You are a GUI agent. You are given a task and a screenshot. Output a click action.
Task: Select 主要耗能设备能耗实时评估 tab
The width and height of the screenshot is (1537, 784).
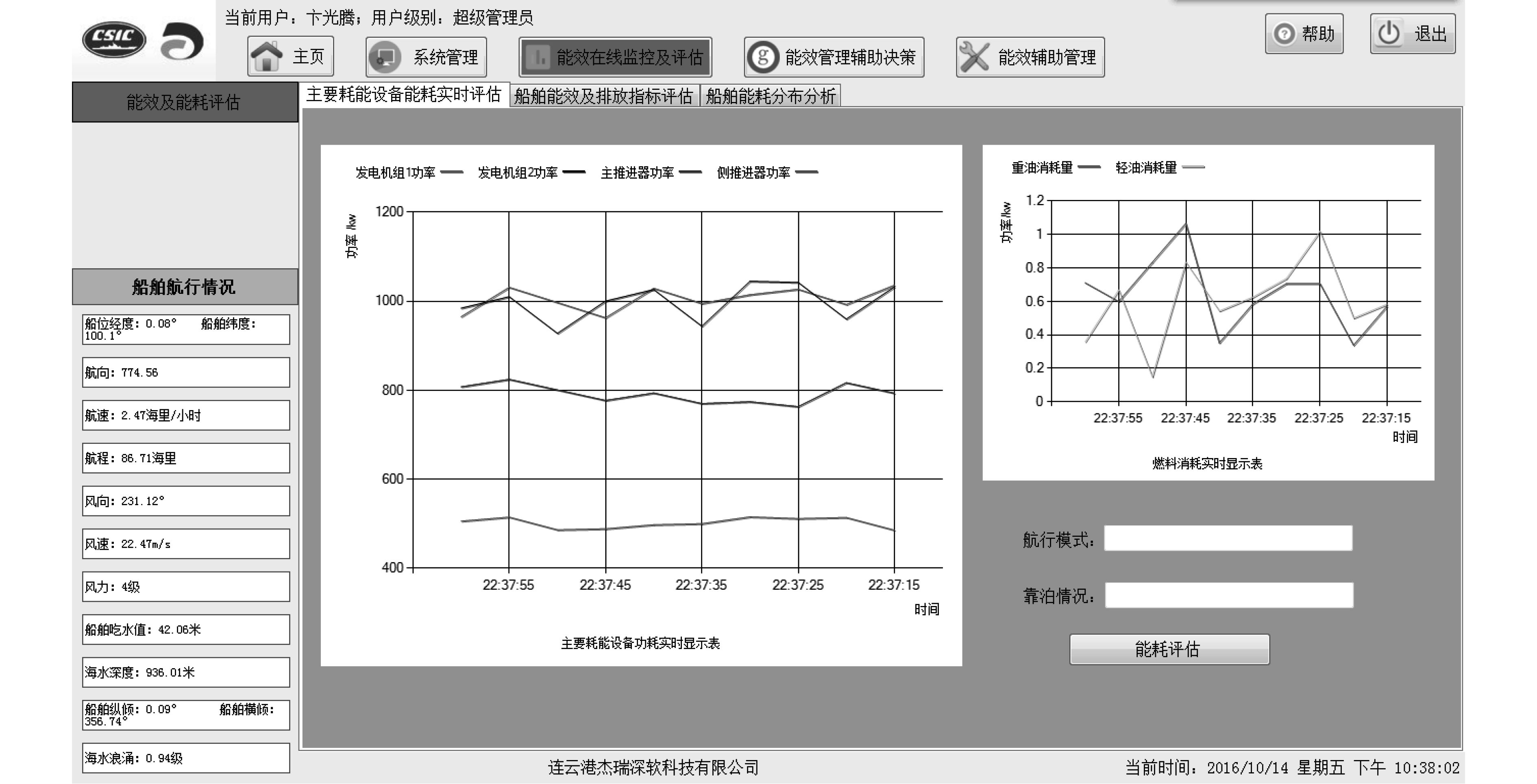pos(404,94)
